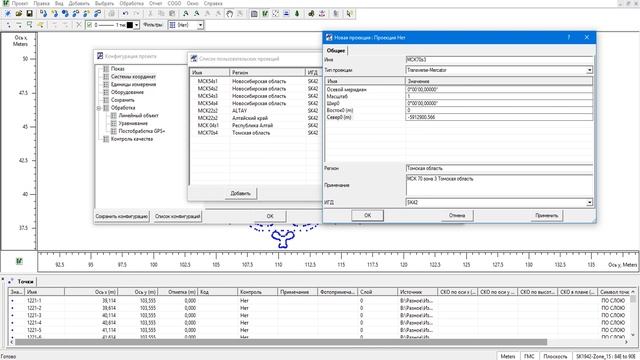Open the Вид menu

59,3
